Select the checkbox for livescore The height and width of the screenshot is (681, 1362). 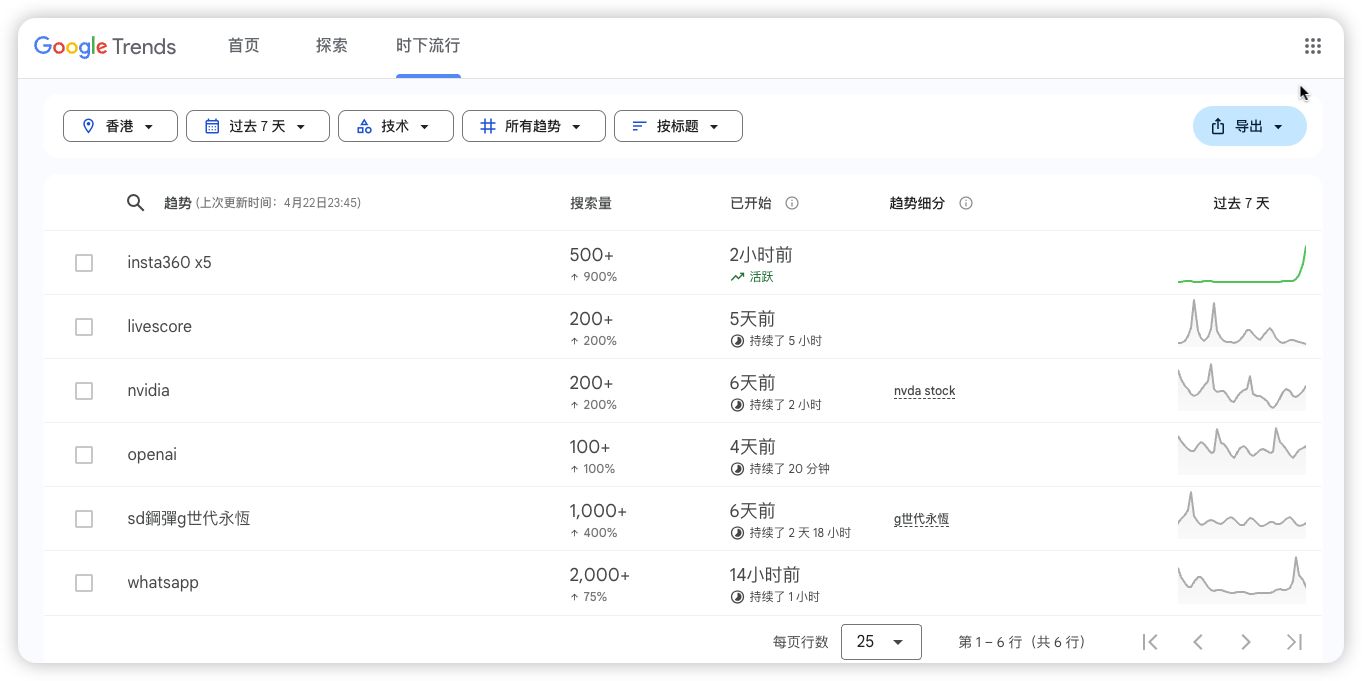[84, 327]
